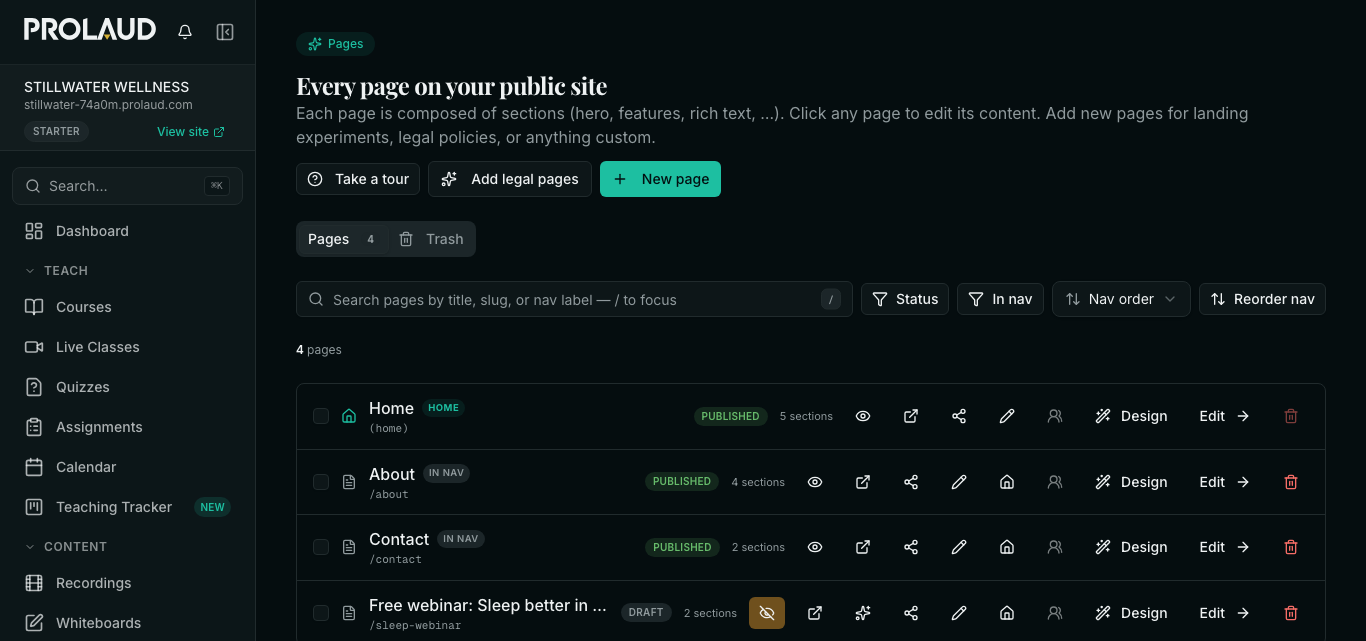Share the Contact page
The width and height of the screenshot is (1366, 641).
point(911,547)
